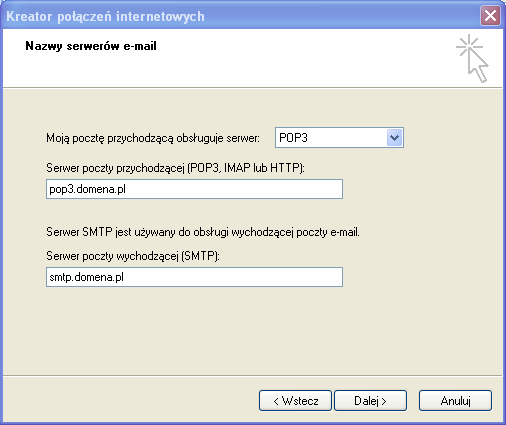Go back with the Wstecz button
506x425 pixels.
[x=295, y=401]
